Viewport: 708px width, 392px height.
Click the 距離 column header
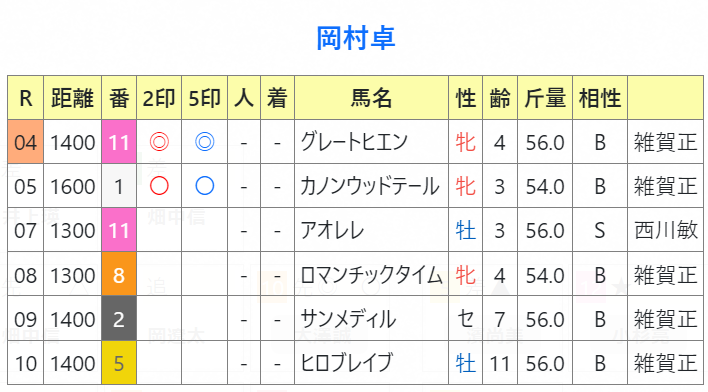coord(72,98)
